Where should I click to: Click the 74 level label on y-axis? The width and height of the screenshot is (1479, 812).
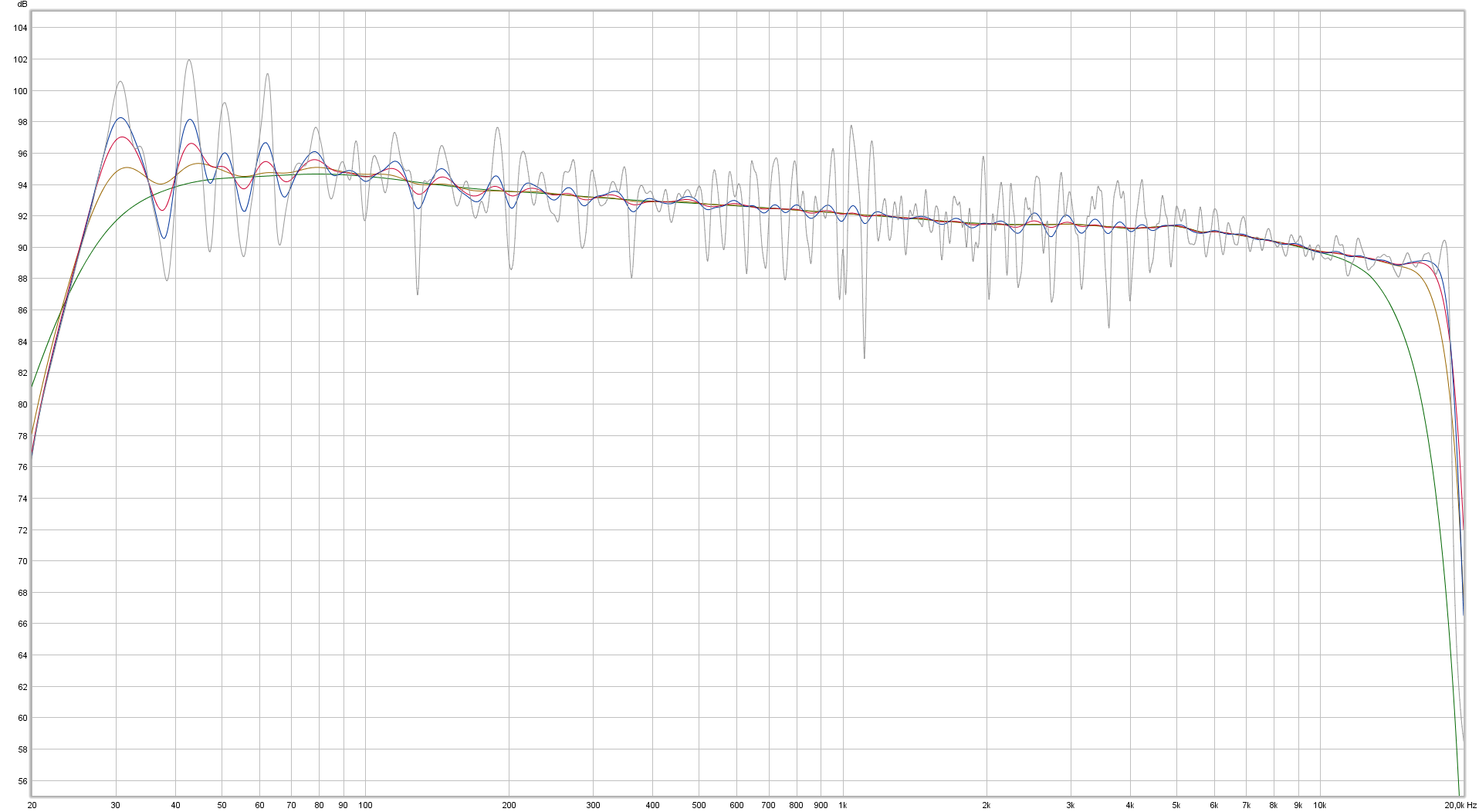[x=22, y=499]
